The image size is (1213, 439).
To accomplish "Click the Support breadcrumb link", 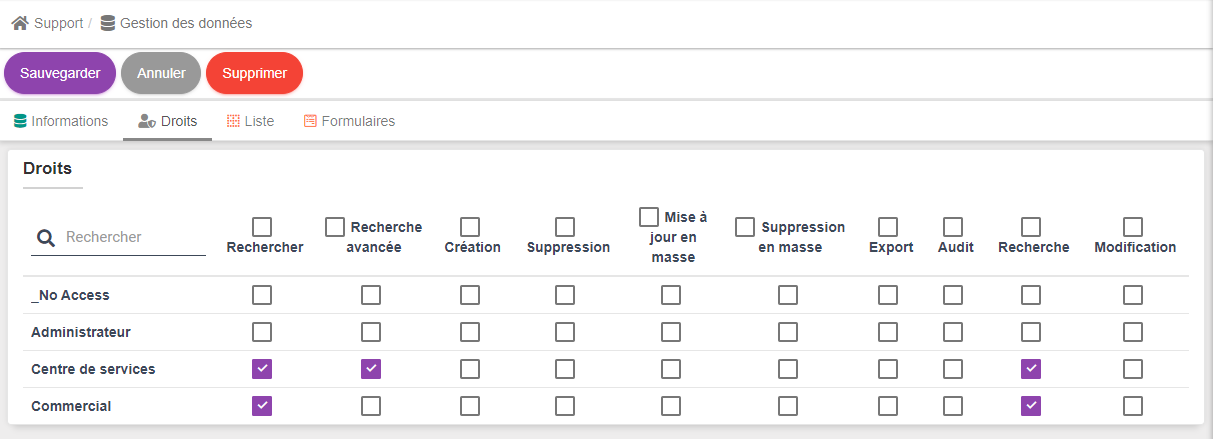I will (58, 23).
